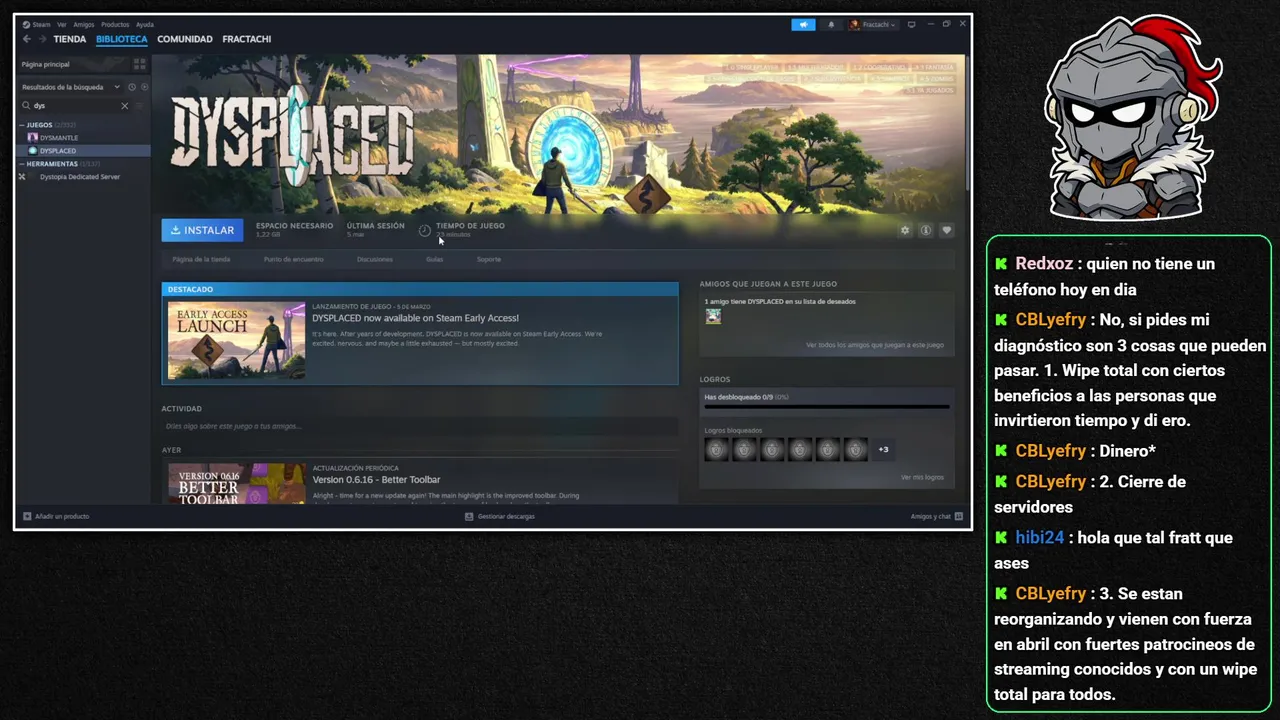The image size is (1280, 720).
Task: Go back with the left arrow
Action: [x=27, y=39]
